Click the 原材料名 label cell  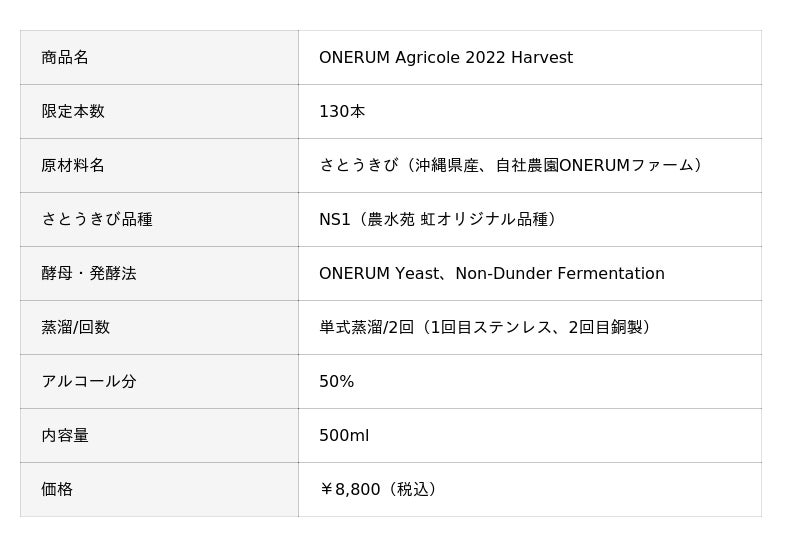coord(73,166)
